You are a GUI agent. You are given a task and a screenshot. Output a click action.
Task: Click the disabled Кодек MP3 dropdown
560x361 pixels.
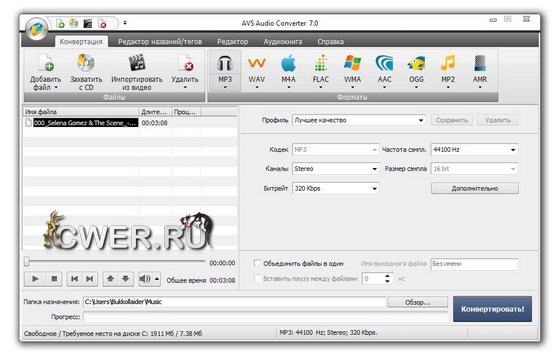point(336,150)
